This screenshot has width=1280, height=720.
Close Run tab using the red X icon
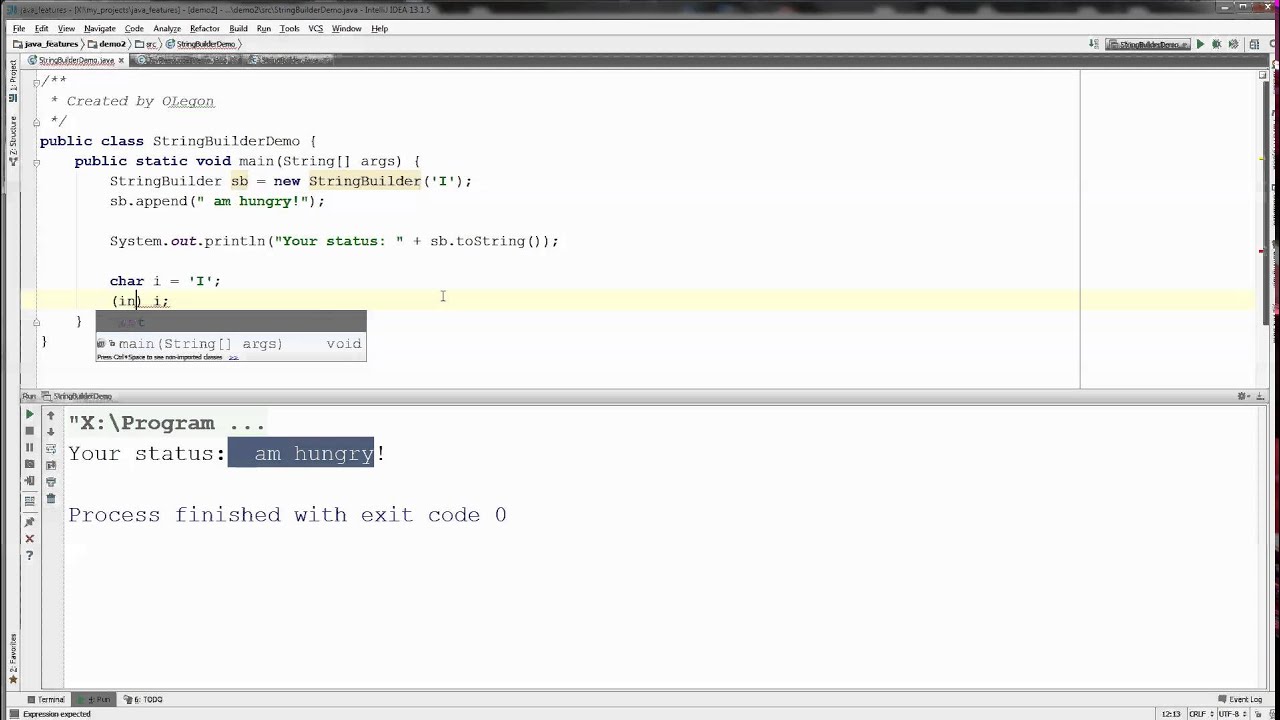tap(29, 539)
